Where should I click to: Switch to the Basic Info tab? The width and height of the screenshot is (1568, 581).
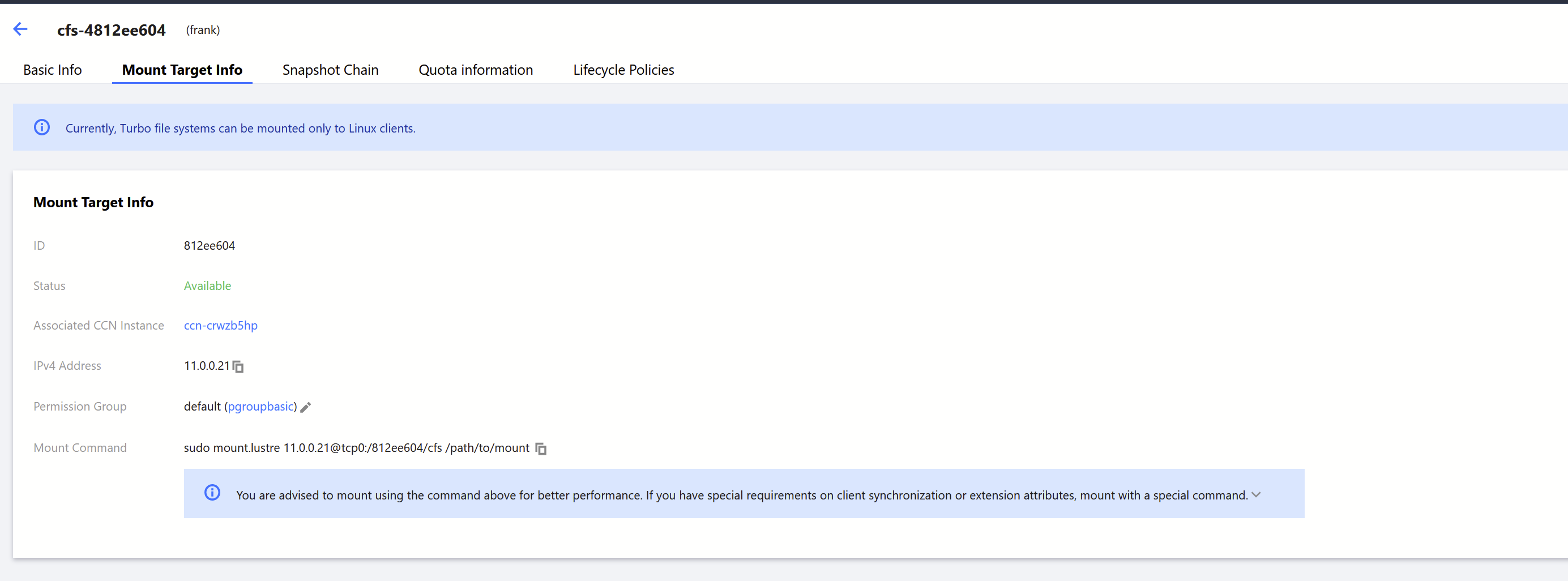(52, 70)
